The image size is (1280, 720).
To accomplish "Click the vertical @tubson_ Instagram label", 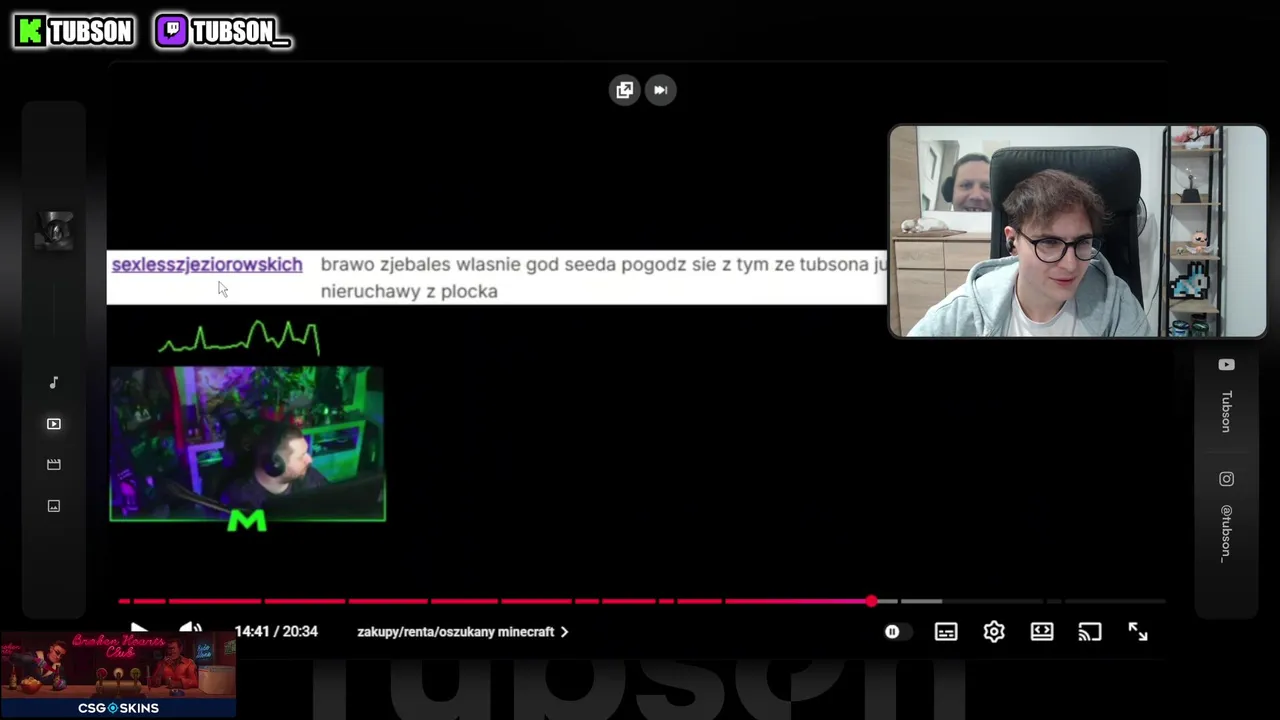I will (1226, 533).
